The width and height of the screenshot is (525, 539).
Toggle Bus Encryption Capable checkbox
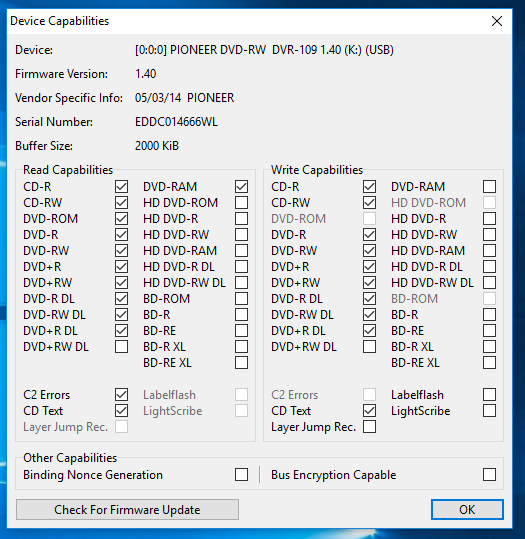click(489, 475)
